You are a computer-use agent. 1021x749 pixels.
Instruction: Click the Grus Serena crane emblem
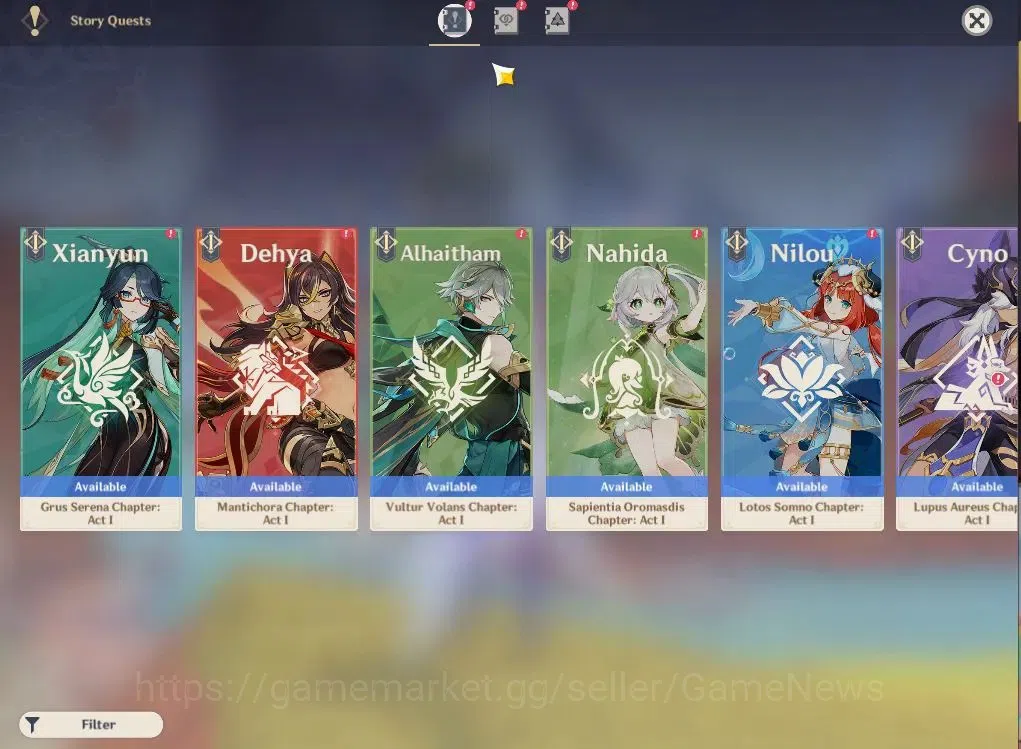click(x=100, y=379)
